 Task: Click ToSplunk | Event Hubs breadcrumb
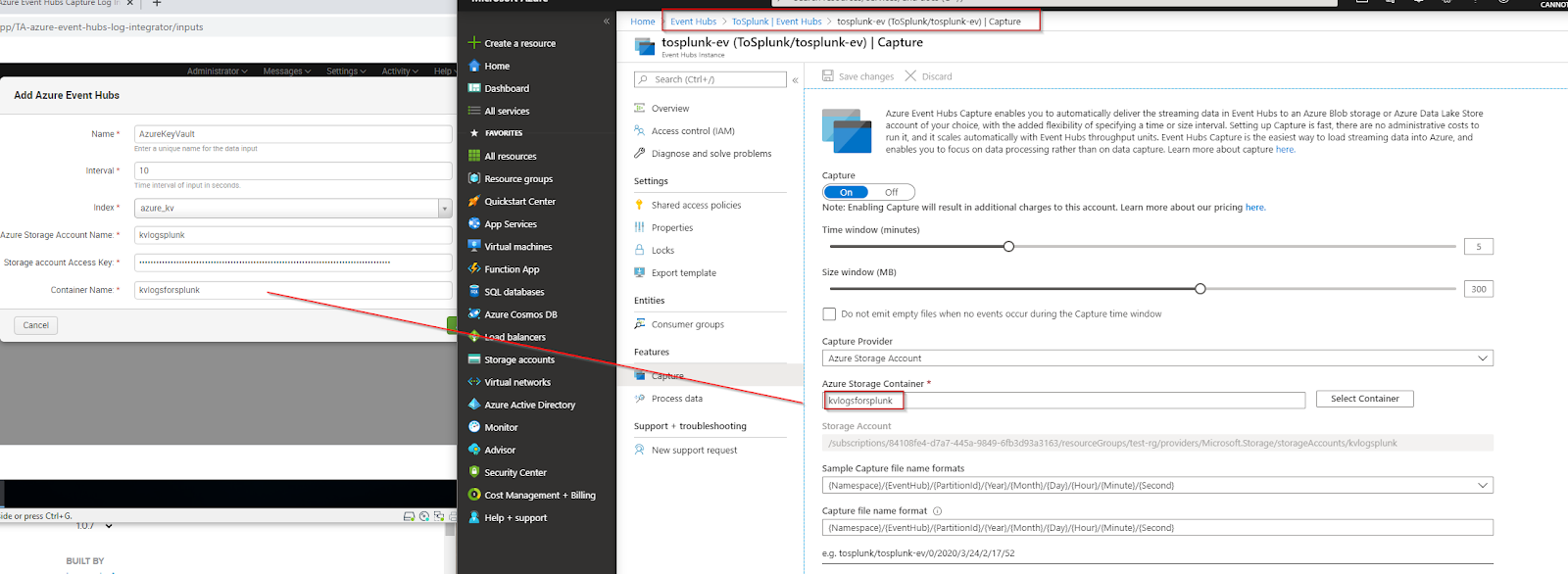click(777, 22)
